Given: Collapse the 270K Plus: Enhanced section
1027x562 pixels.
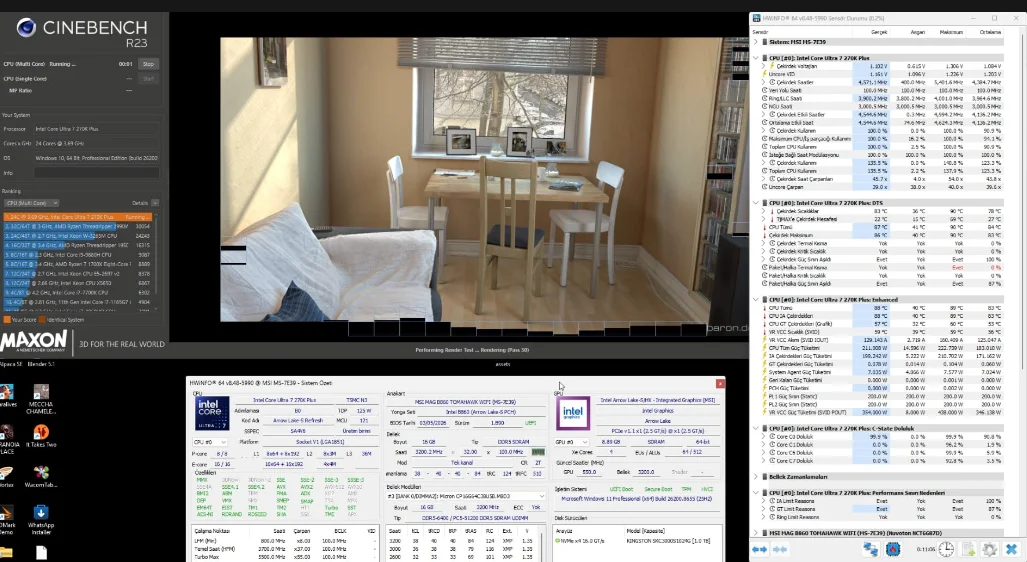Looking at the screenshot, I should pyautogui.click(x=756, y=300).
